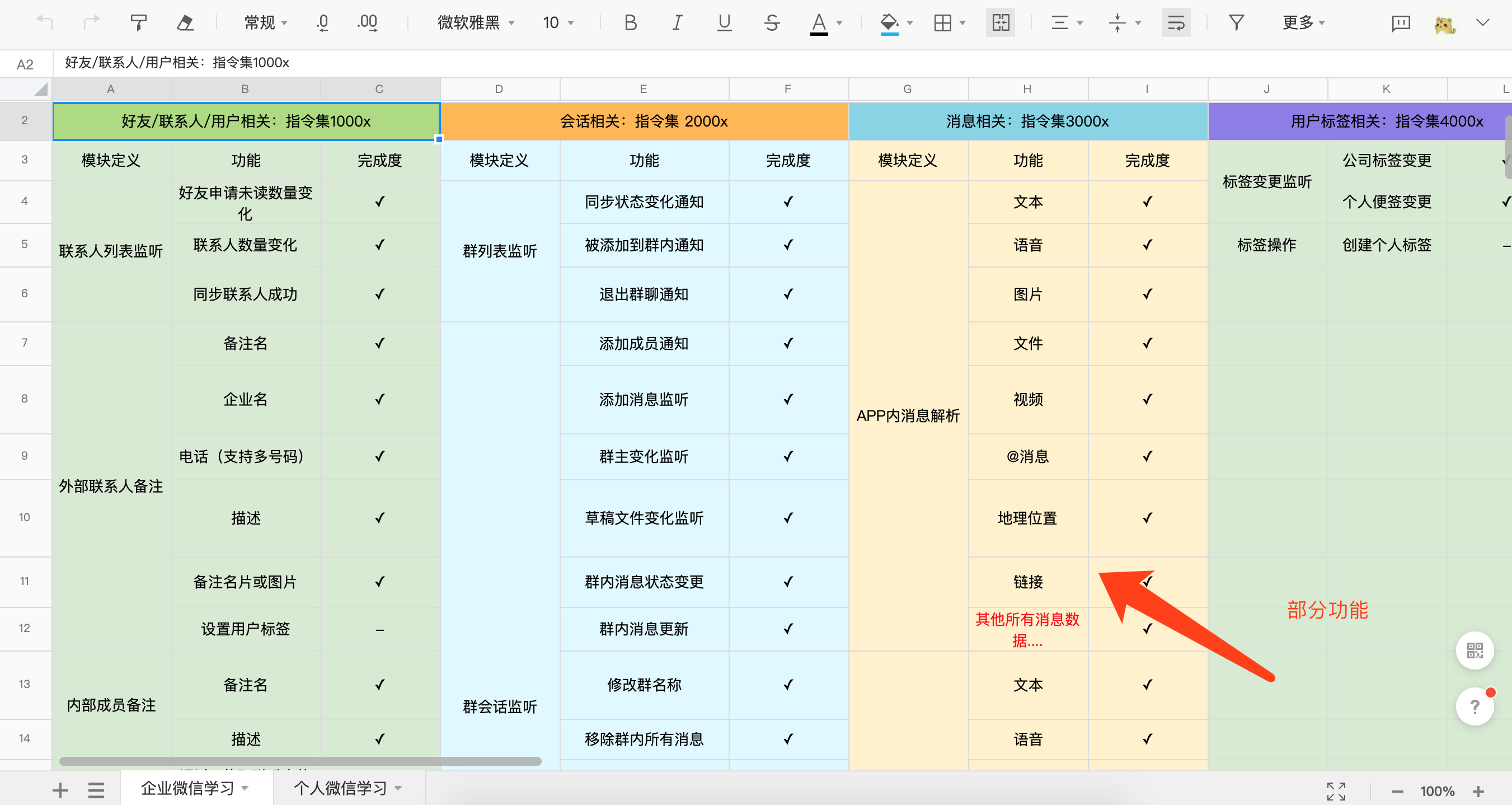Open the comments icon
This screenshot has width=1512, height=805.
[1401, 23]
